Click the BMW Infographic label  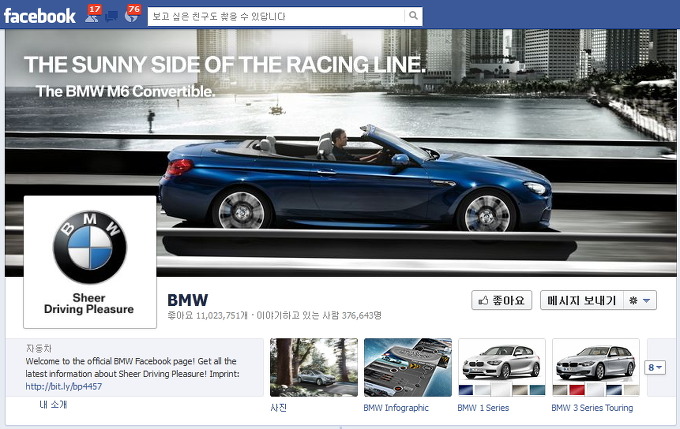coord(396,408)
